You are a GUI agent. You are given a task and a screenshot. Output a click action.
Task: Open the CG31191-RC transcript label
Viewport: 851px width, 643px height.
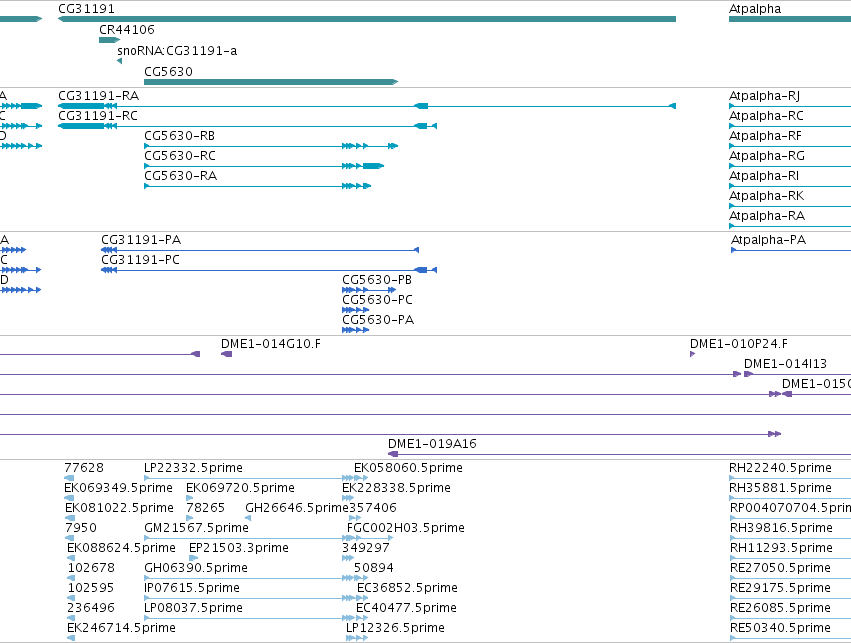(98, 116)
